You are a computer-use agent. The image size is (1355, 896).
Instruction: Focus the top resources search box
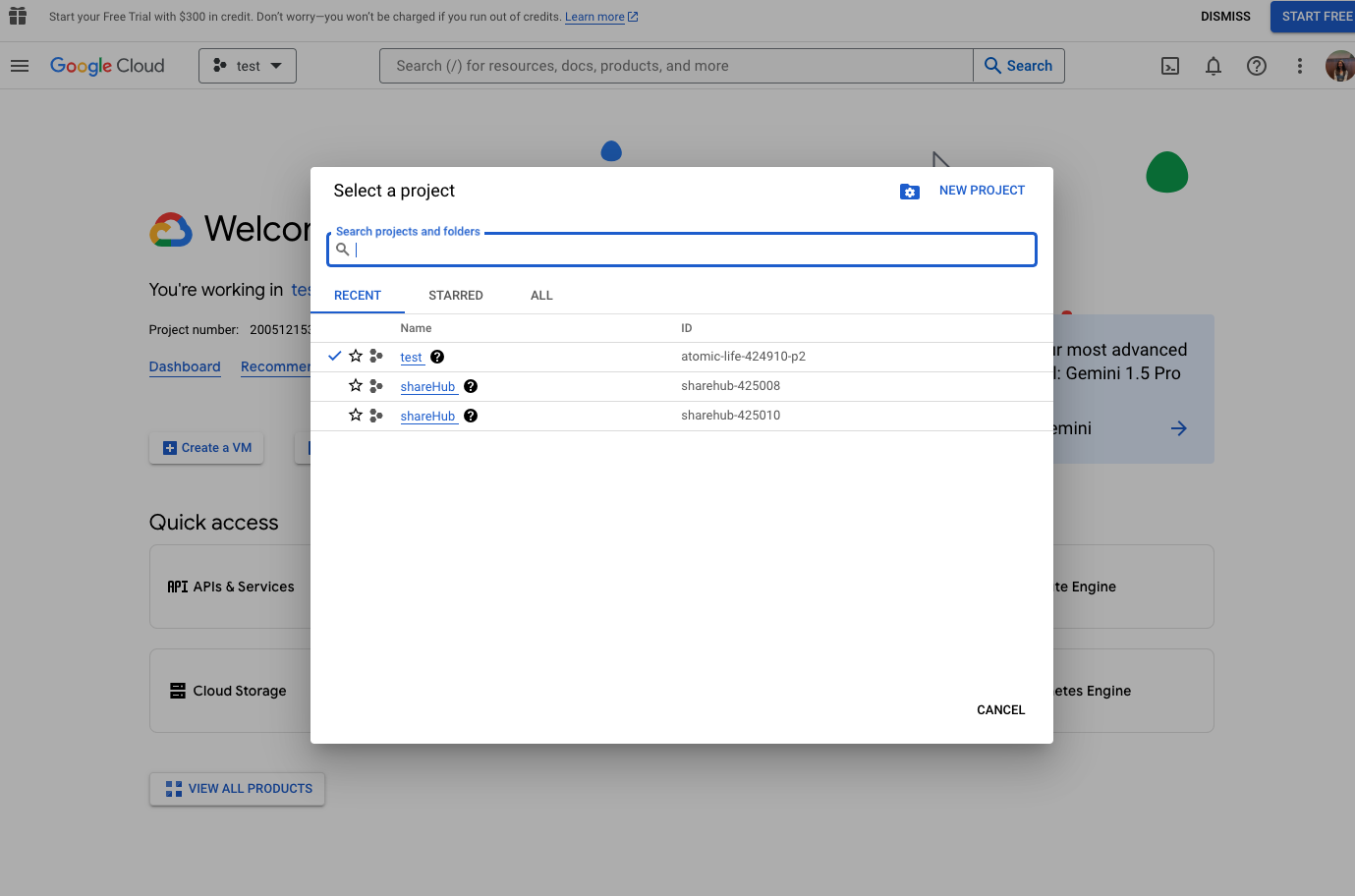pyautogui.click(x=676, y=66)
